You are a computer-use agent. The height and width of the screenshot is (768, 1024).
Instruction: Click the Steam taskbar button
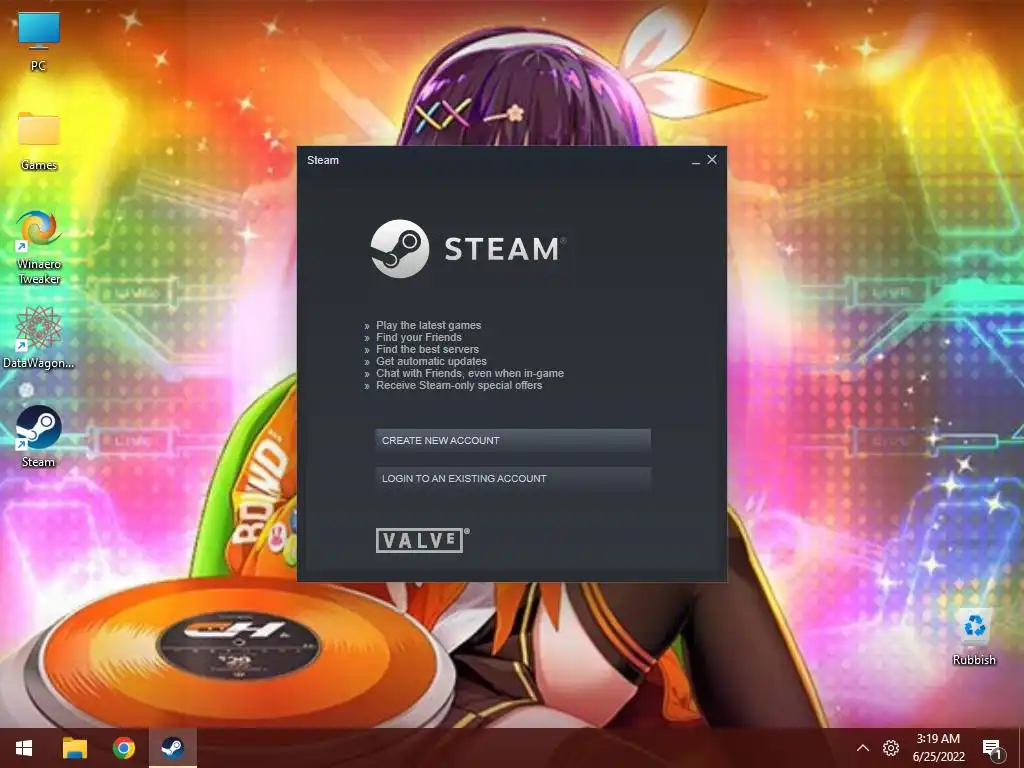[172, 748]
